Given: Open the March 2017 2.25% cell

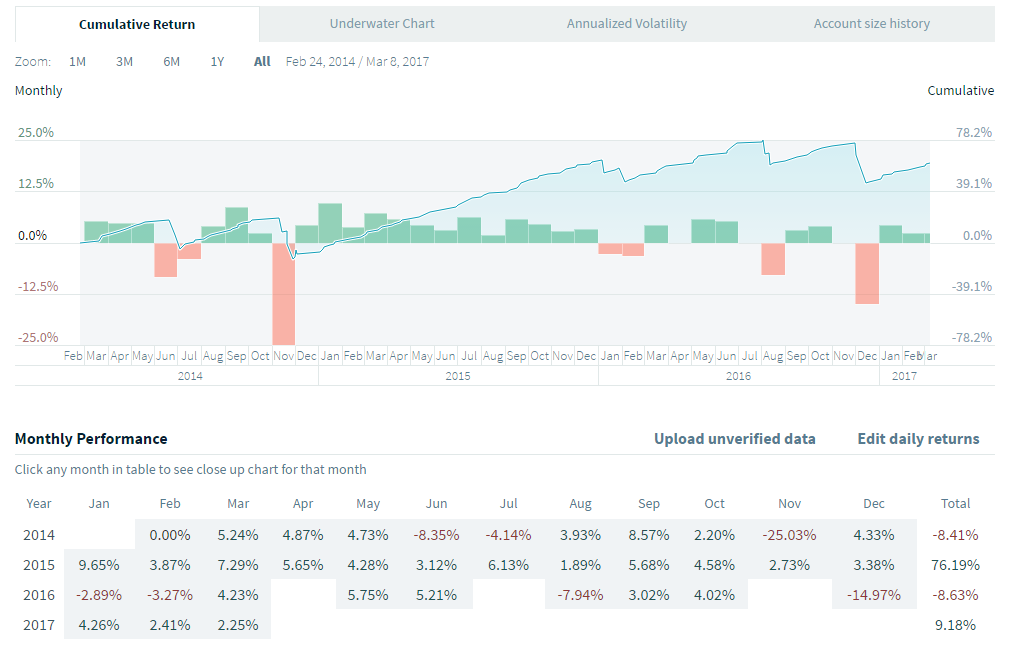Looking at the screenshot, I should [238, 626].
